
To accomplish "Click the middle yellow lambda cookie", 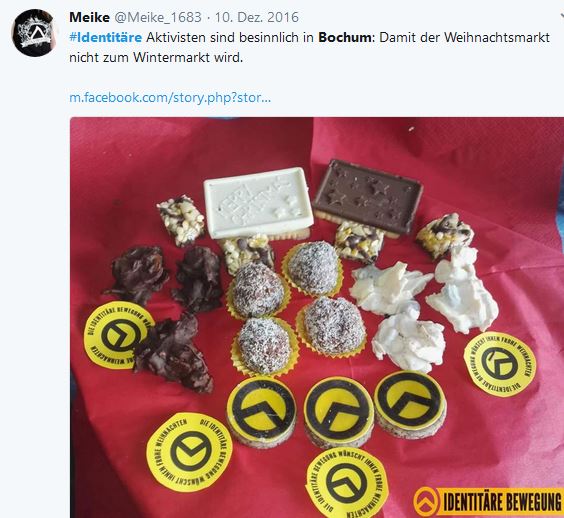I will pyautogui.click(x=338, y=411).
